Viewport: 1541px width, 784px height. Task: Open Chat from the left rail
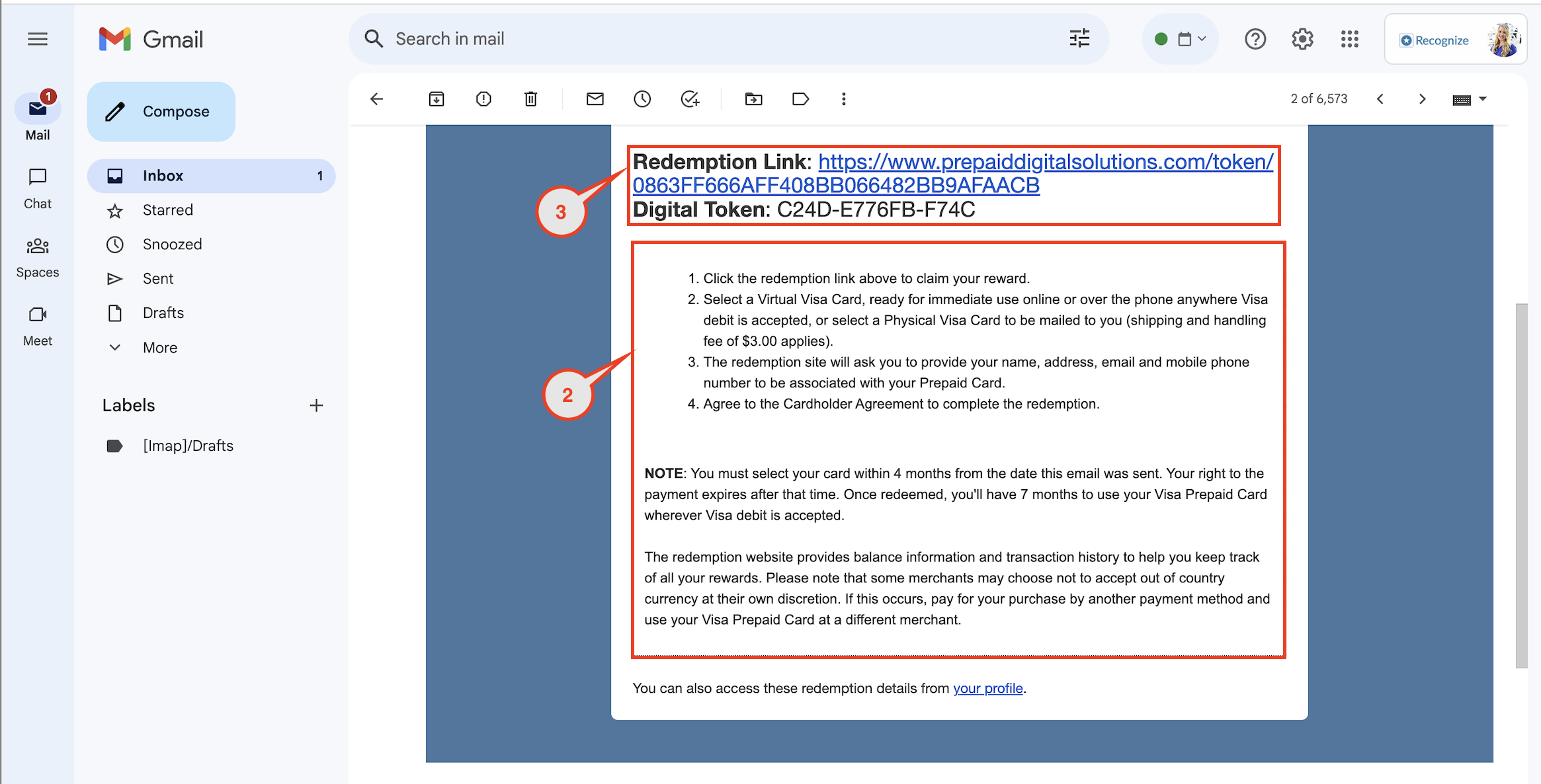click(x=38, y=188)
